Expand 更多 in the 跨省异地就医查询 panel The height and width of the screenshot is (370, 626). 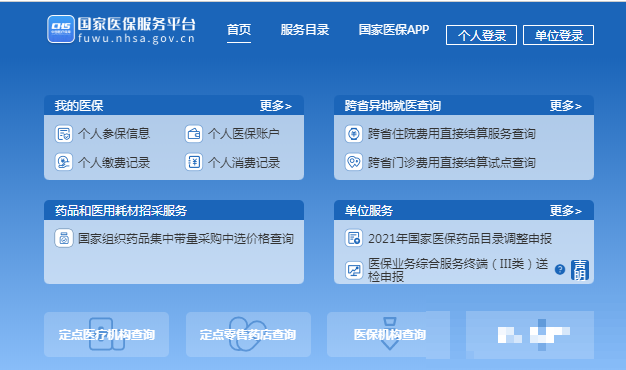pyautogui.click(x=565, y=106)
